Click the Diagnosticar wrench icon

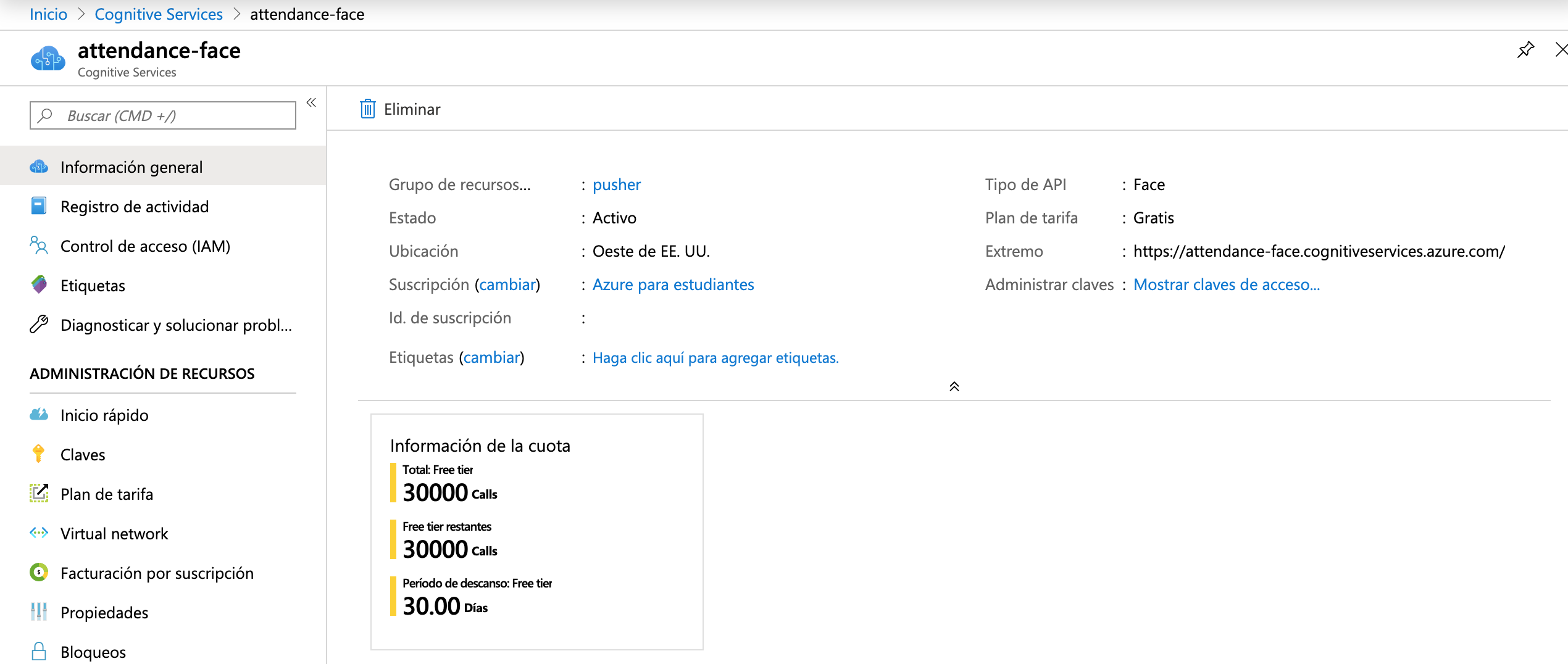(39, 324)
